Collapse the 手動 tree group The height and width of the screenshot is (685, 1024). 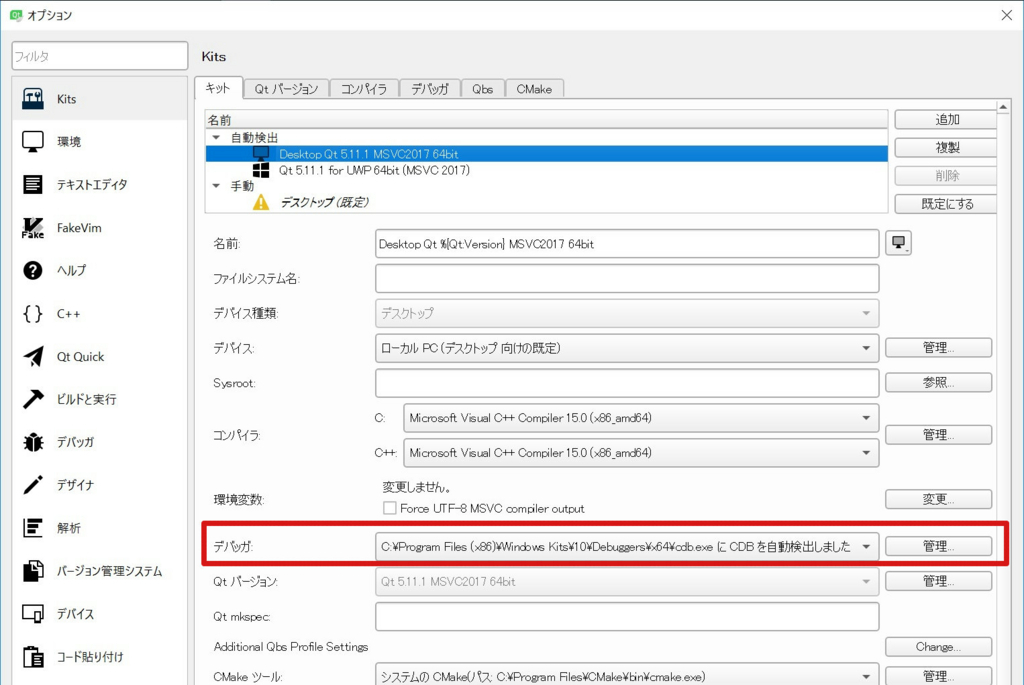[x=216, y=186]
